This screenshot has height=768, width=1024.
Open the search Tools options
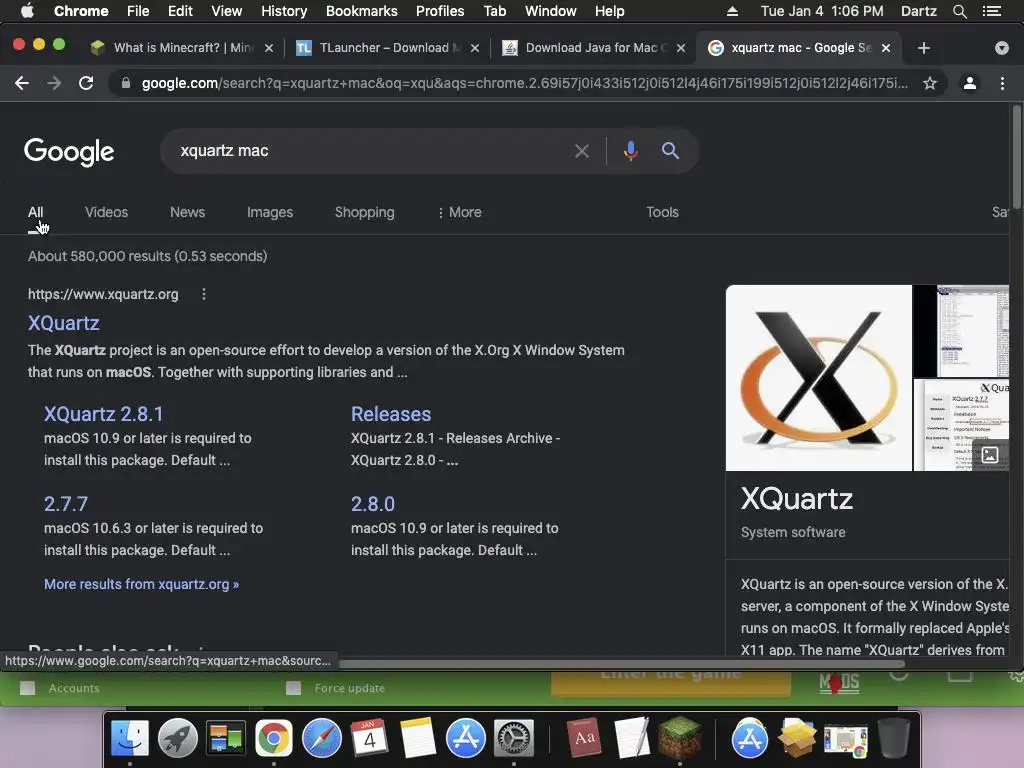(662, 212)
